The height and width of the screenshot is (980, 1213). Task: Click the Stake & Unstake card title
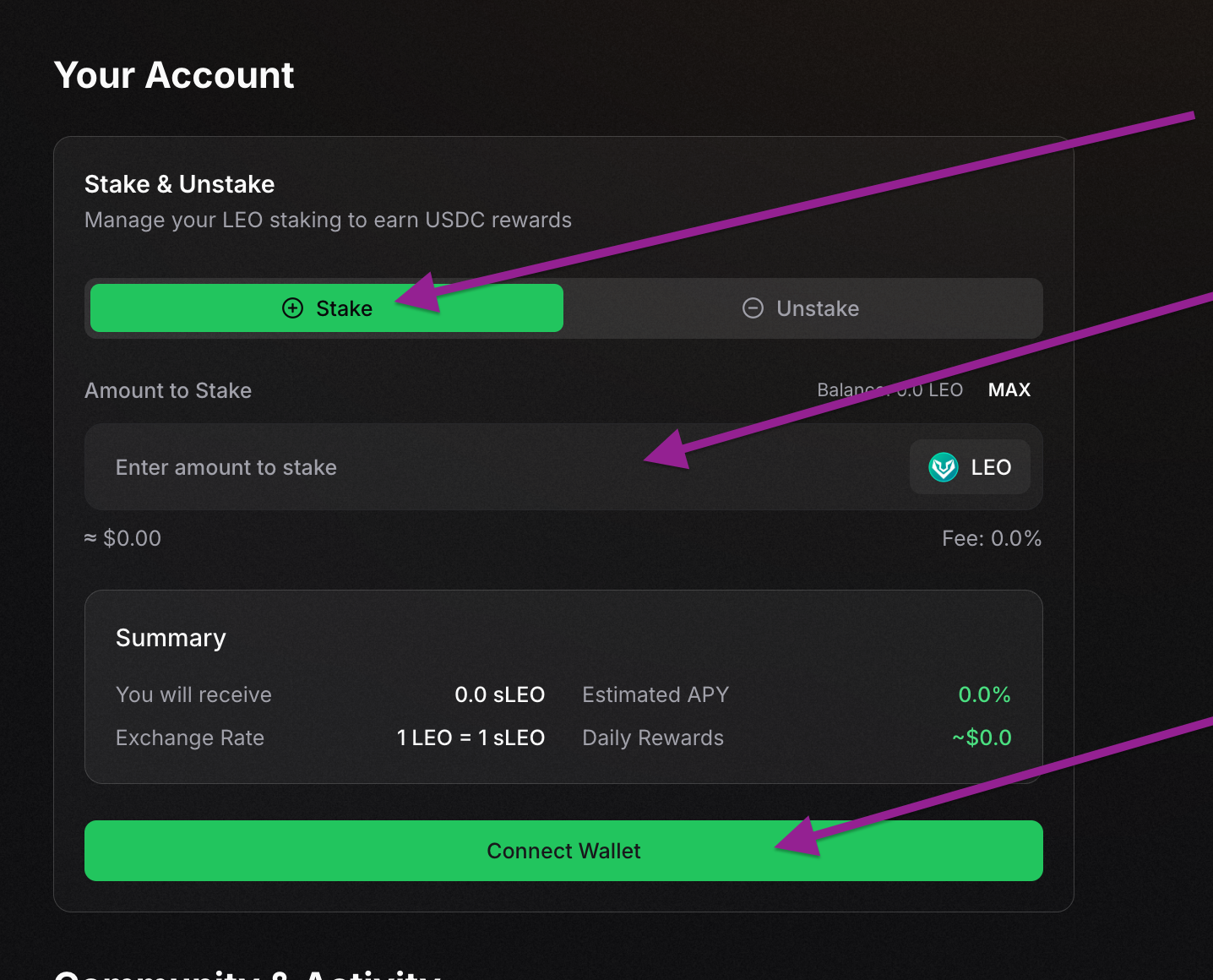[179, 184]
